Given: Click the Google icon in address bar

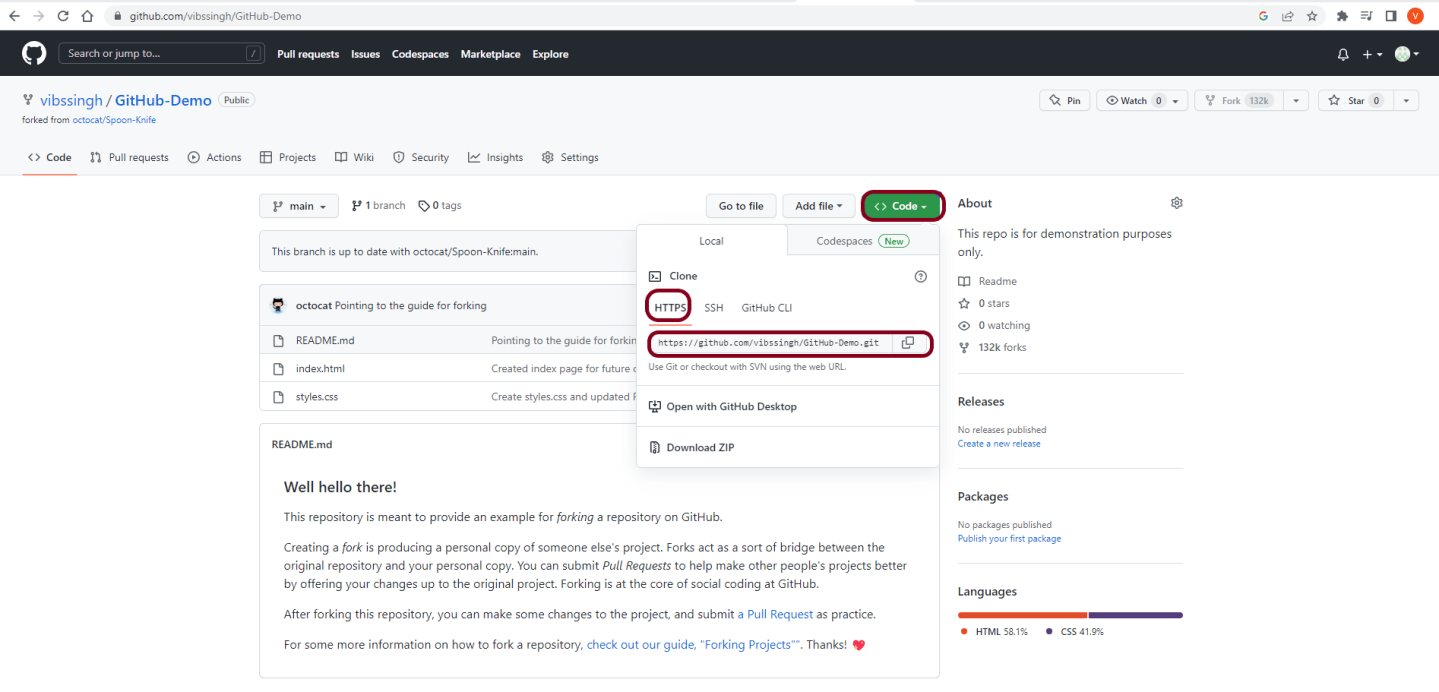Looking at the screenshot, I should pyautogui.click(x=1263, y=16).
